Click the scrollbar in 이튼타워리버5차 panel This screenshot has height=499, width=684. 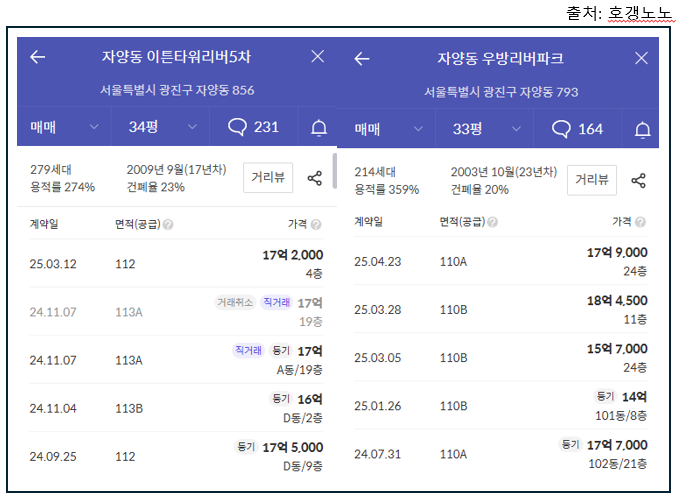pos(335,171)
